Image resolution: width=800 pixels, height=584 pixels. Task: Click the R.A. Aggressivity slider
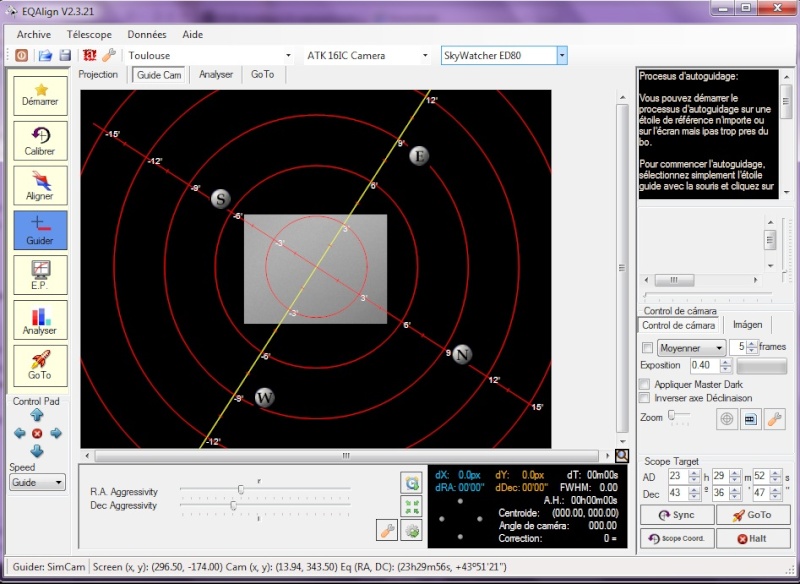point(265,490)
